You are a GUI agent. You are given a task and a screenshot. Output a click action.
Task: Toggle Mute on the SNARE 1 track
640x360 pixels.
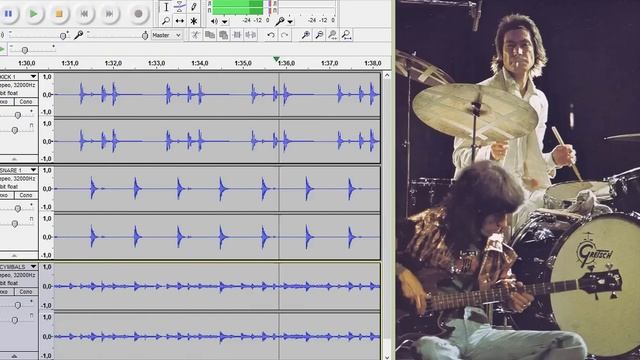(6, 195)
